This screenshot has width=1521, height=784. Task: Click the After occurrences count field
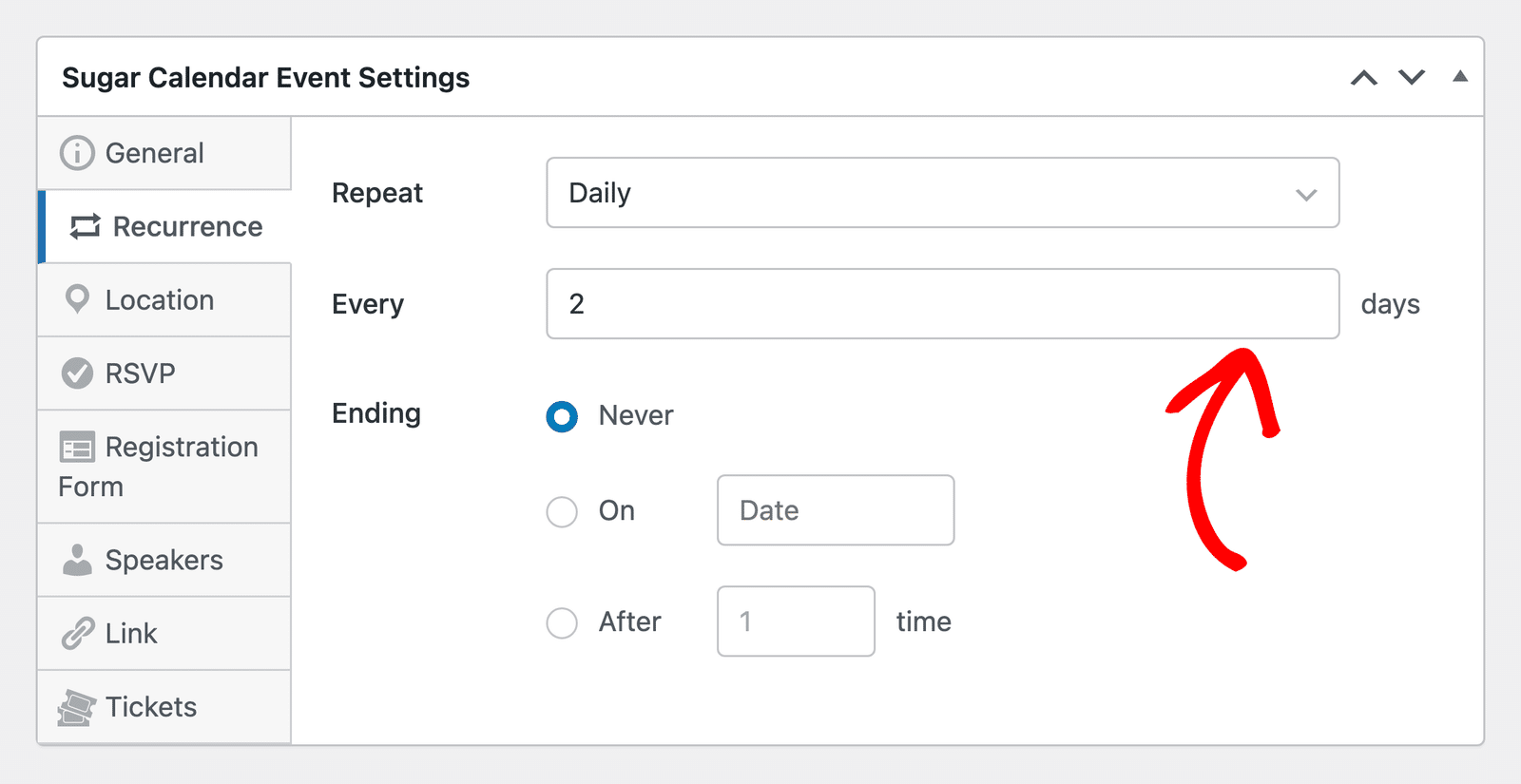point(796,621)
